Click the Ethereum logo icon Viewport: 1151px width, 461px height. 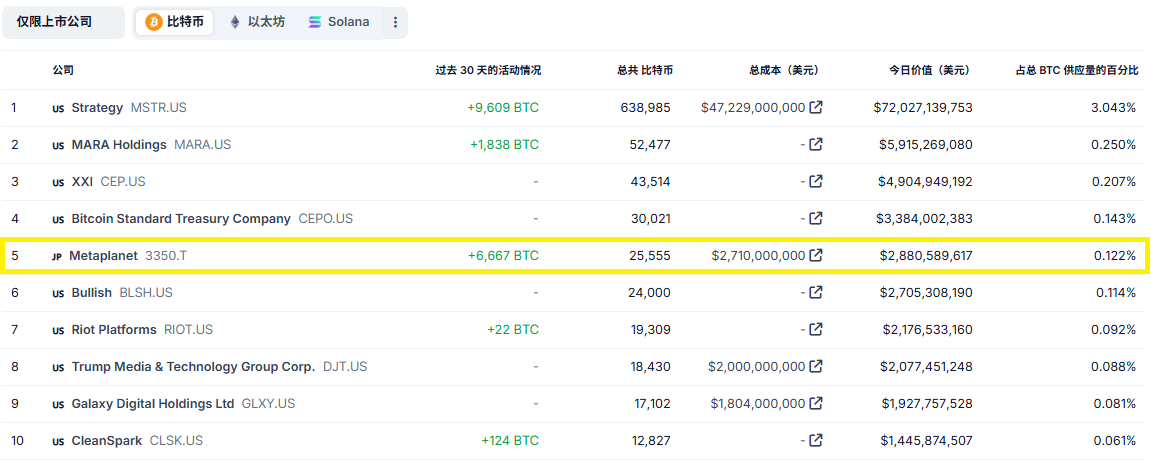click(235, 22)
